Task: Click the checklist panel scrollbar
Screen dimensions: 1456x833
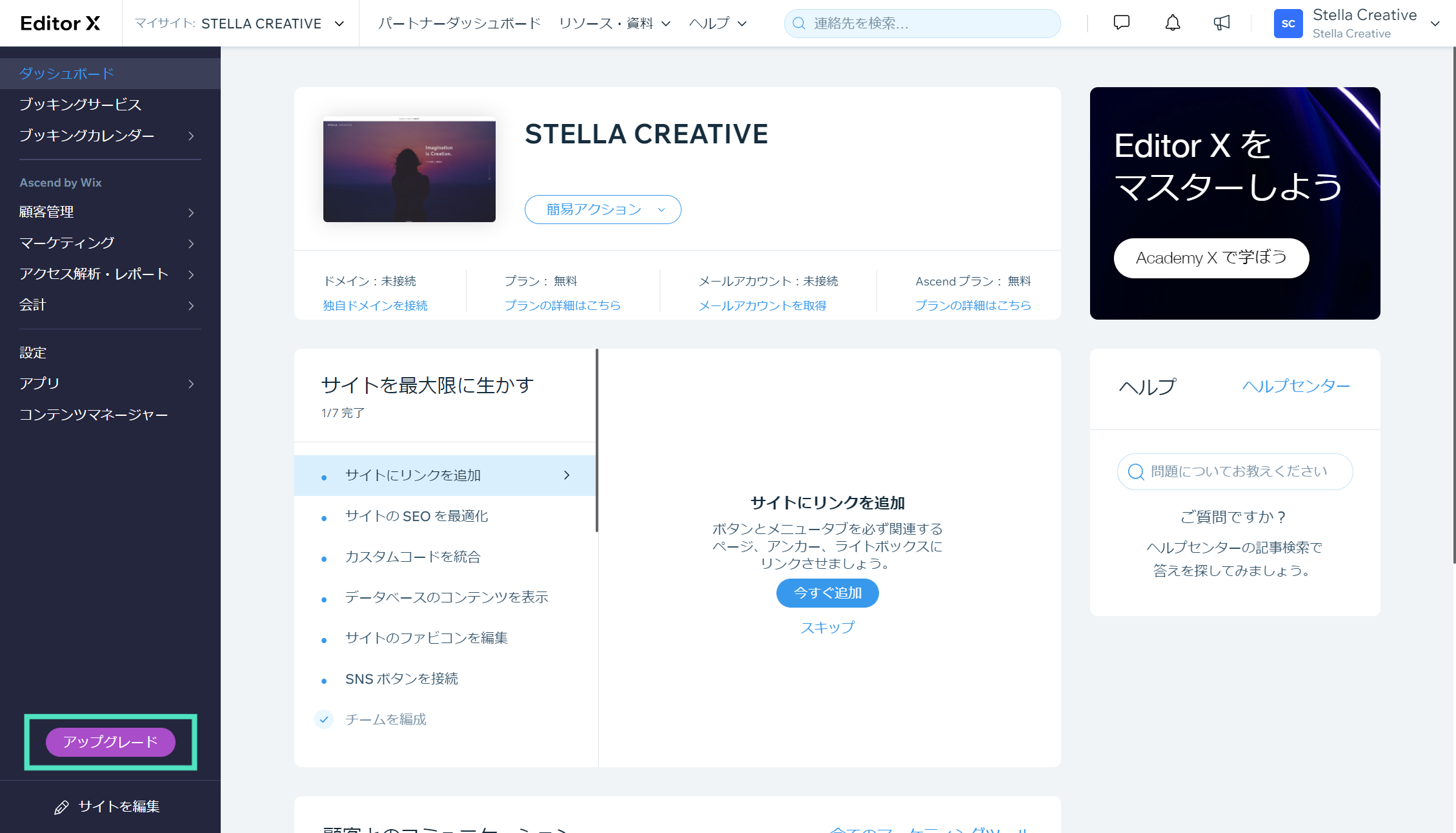Action: (597, 440)
